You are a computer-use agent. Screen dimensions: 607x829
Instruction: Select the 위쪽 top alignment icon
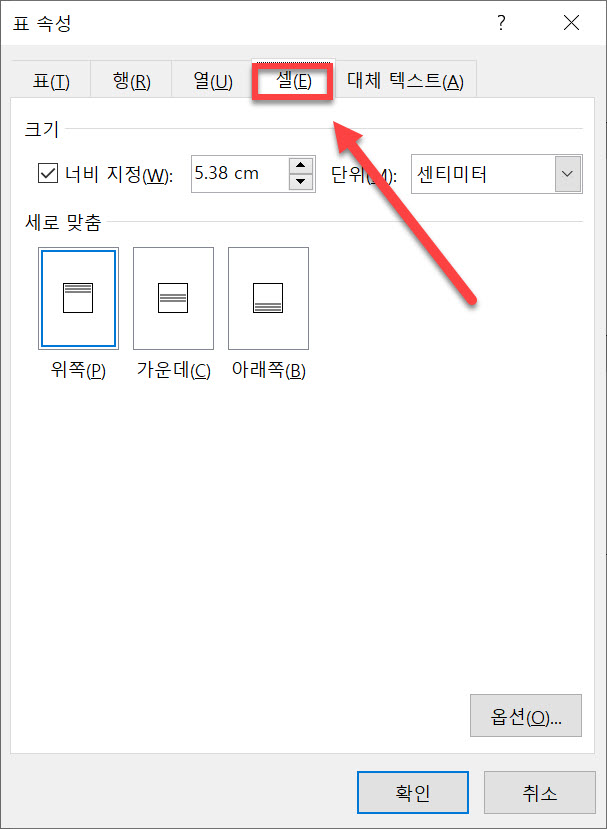pyautogui.click(x=78, y=298)
